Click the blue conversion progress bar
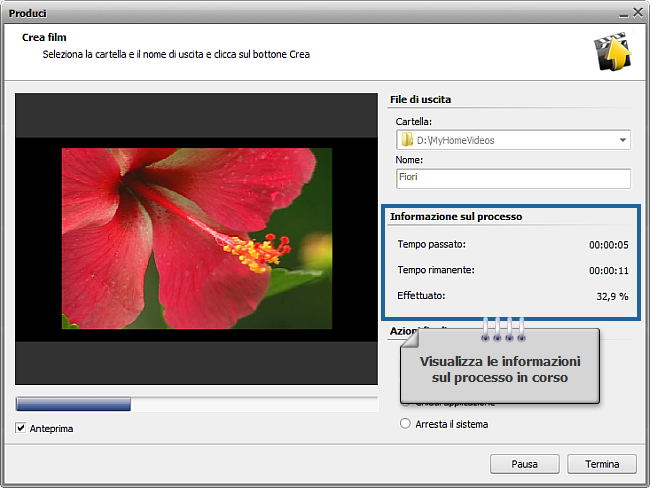 point(73,404)
